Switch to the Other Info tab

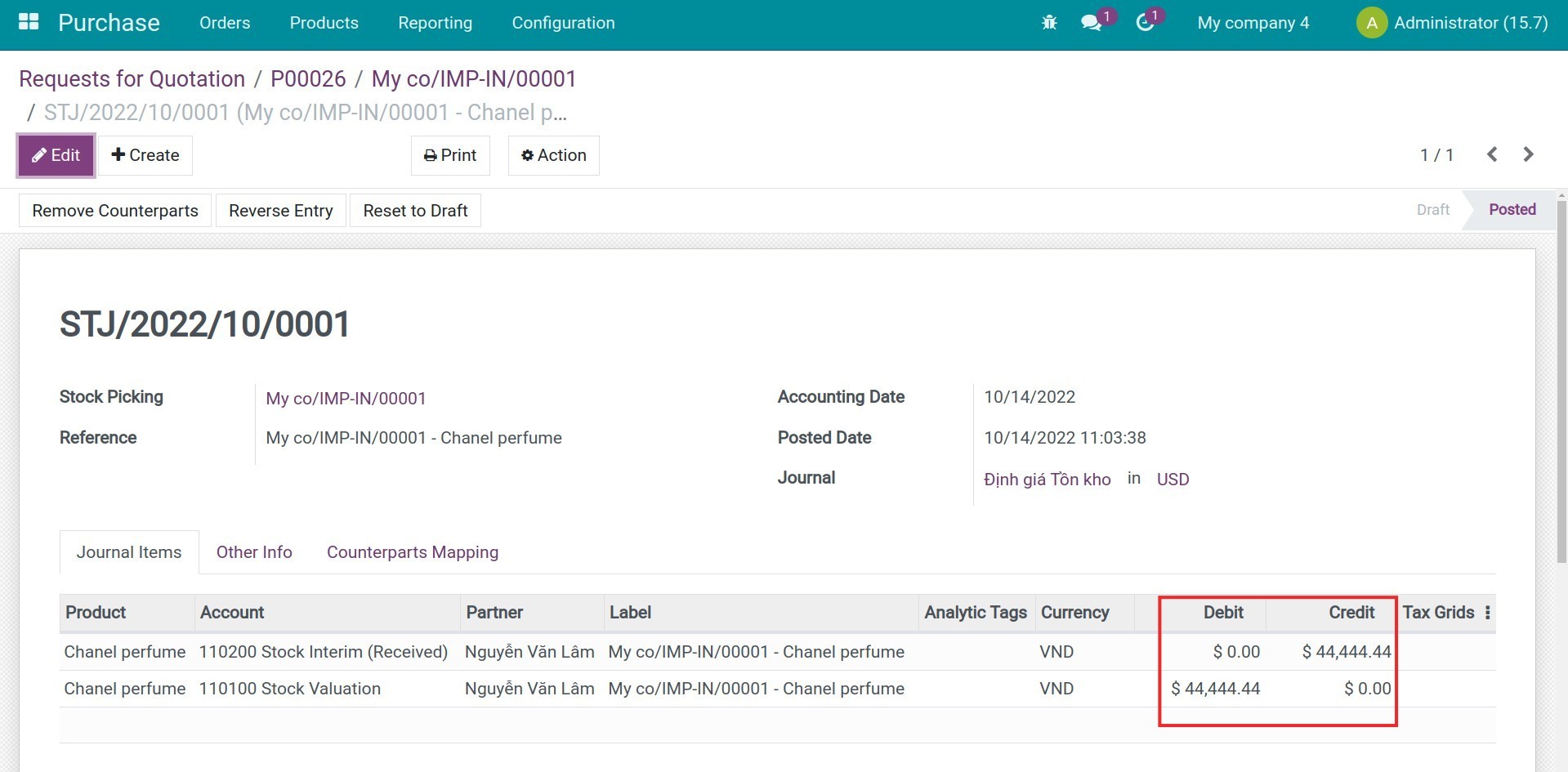pyautogui.click(x=253, y=551)
